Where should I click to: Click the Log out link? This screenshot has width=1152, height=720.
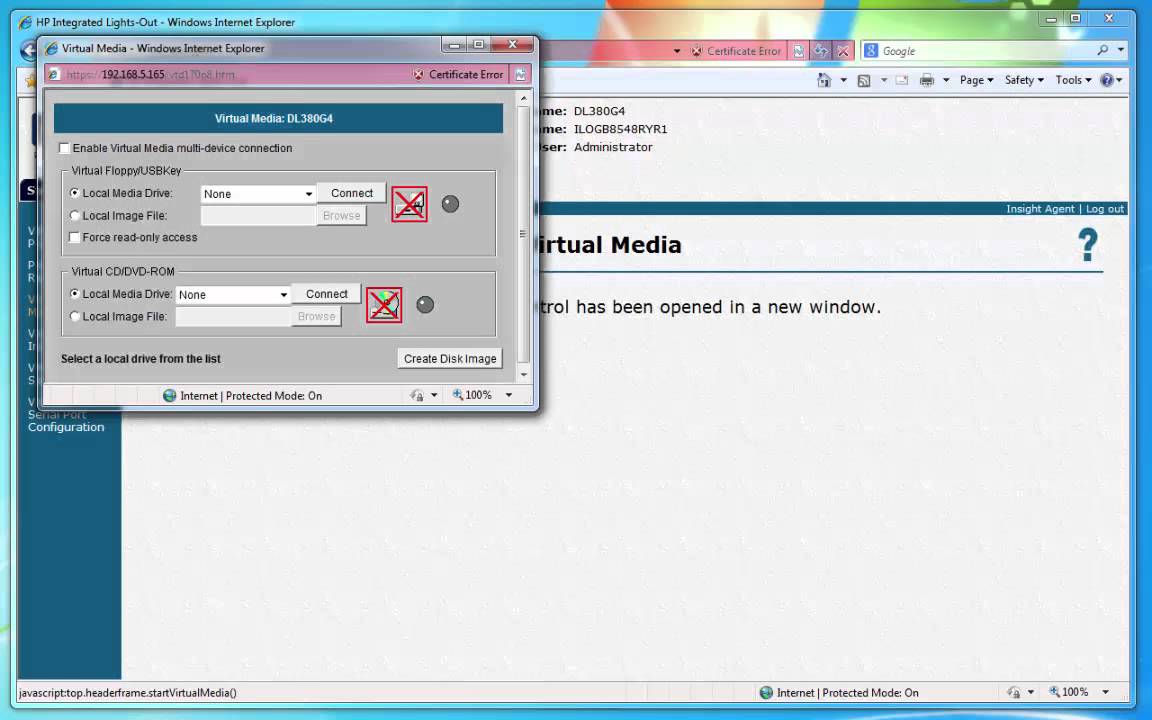(1105, 209)
